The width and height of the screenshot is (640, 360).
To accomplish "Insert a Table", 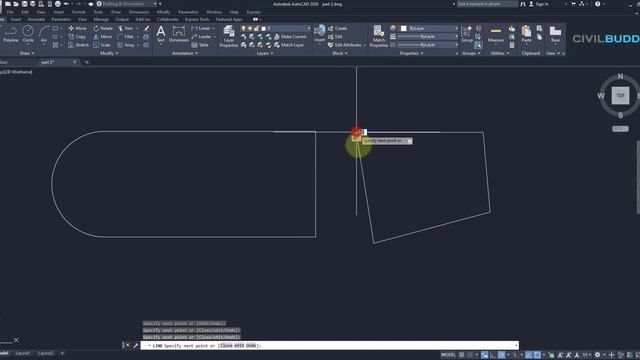I will 200,45.
